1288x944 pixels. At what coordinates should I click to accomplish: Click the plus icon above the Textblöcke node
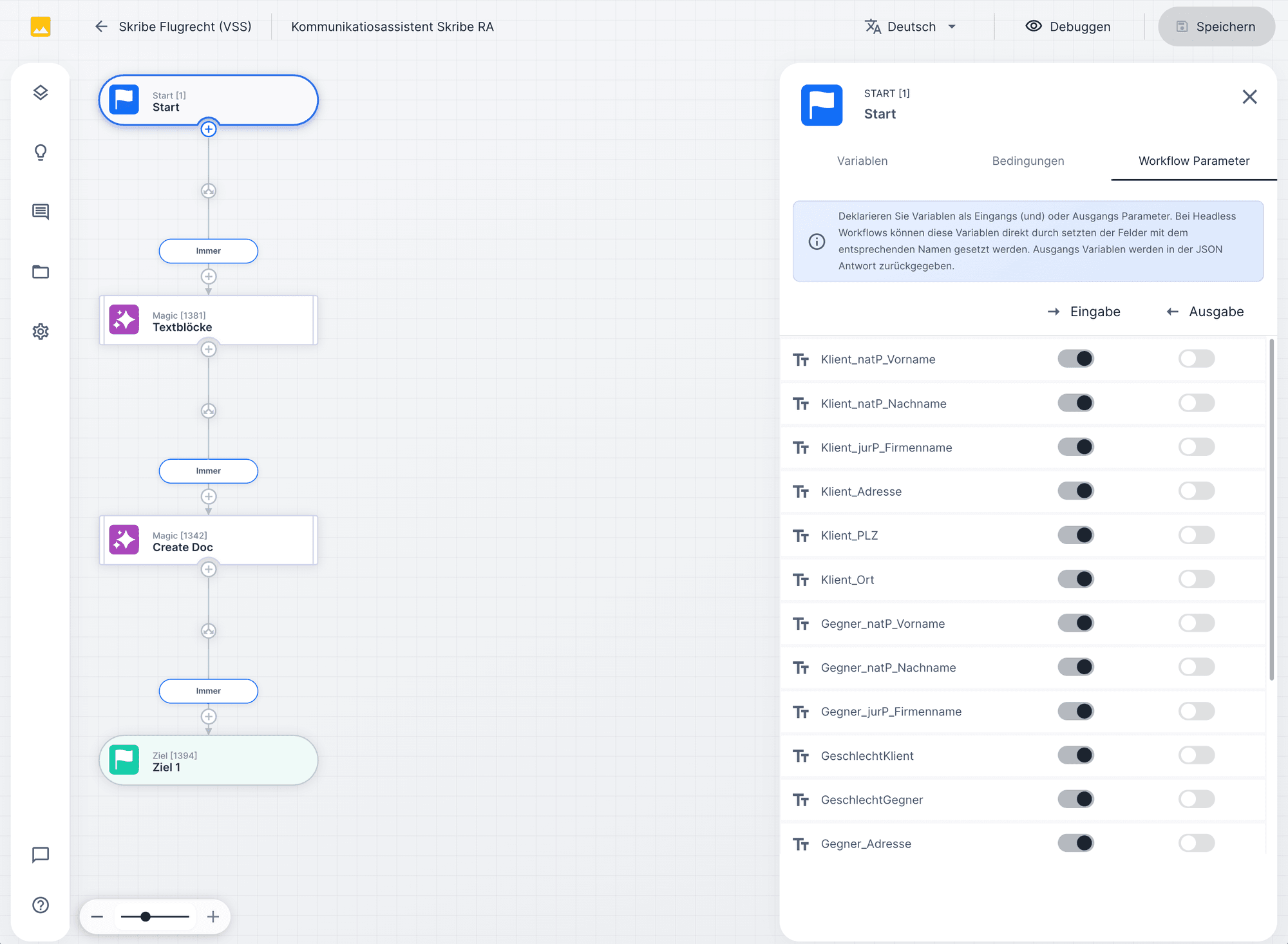[209, 276]
